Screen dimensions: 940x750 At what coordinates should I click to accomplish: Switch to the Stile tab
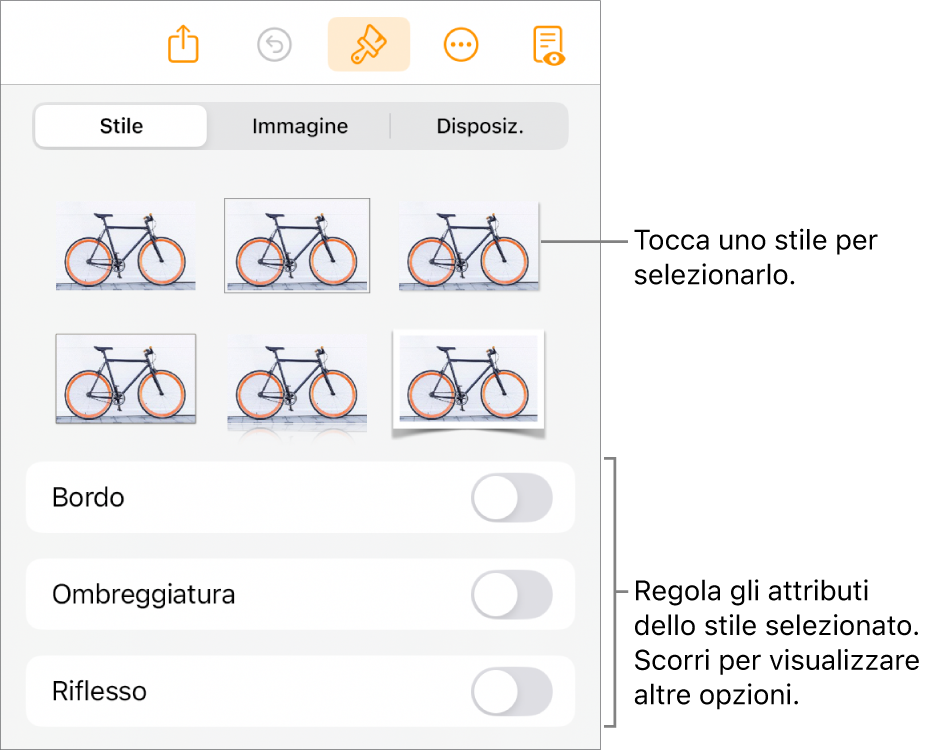point(121,127)
